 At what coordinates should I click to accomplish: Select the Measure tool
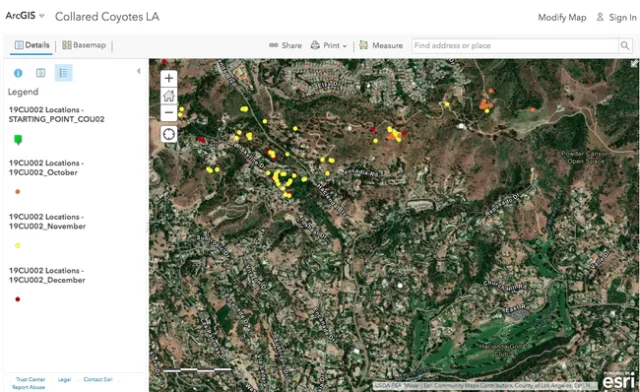381,45
